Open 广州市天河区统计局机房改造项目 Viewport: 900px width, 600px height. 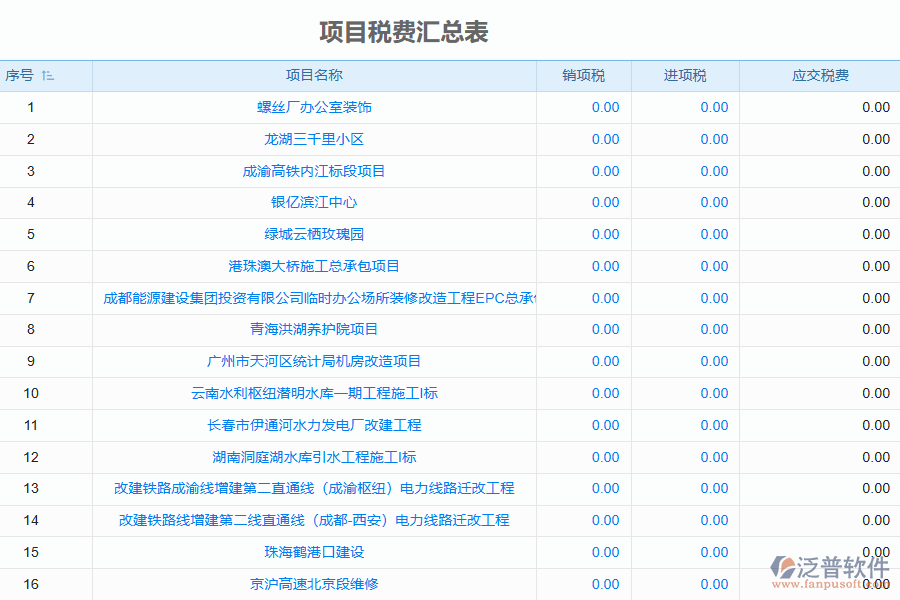tap(314, 361)
